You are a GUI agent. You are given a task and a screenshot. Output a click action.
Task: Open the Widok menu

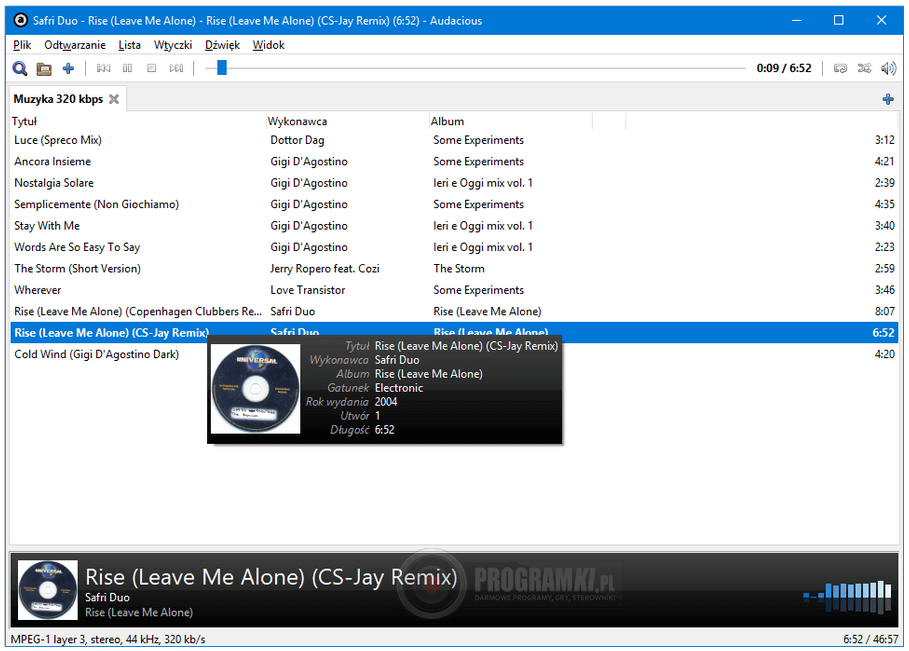click(268, 45)
